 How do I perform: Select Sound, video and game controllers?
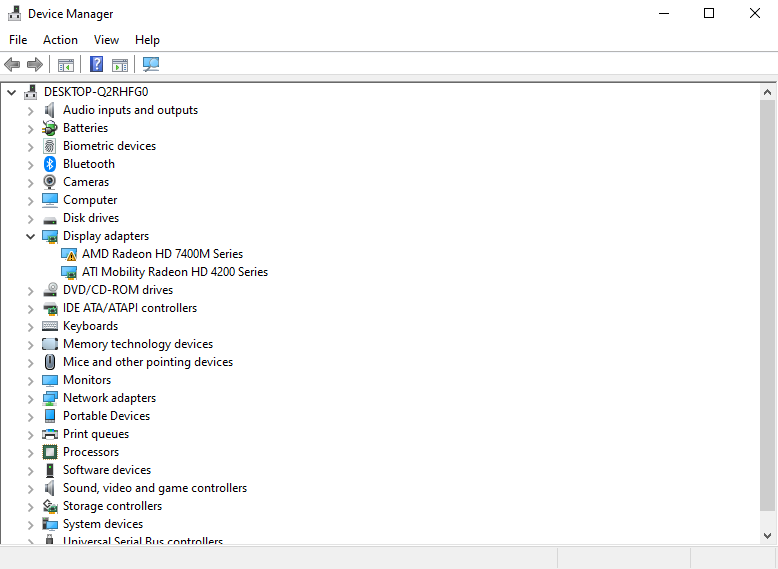[155, 488]
